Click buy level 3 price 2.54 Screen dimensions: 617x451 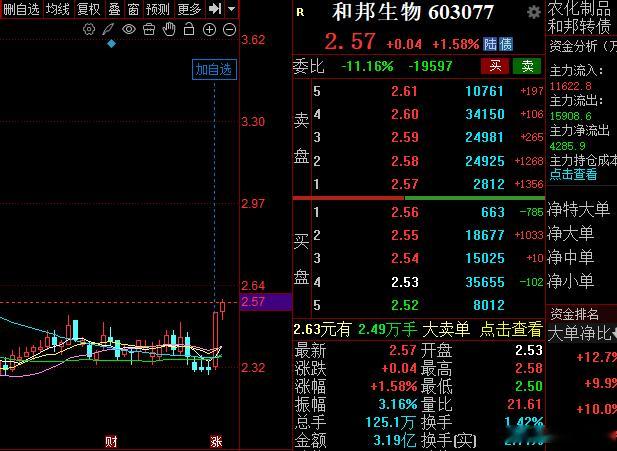[405, 258]
